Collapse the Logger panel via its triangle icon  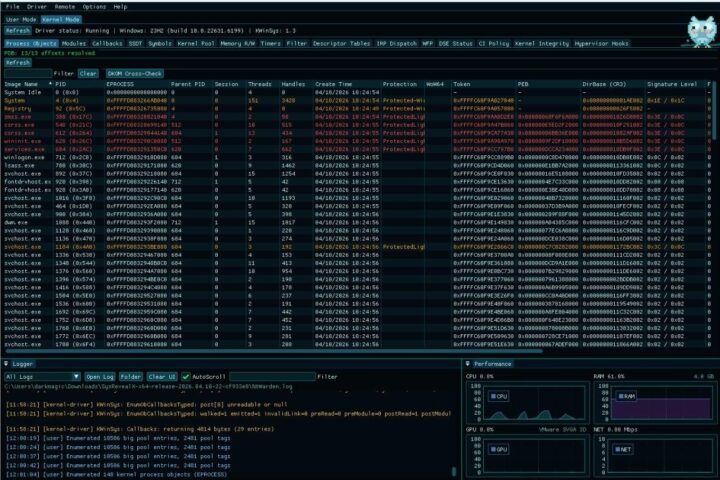[x=6, y=364]
